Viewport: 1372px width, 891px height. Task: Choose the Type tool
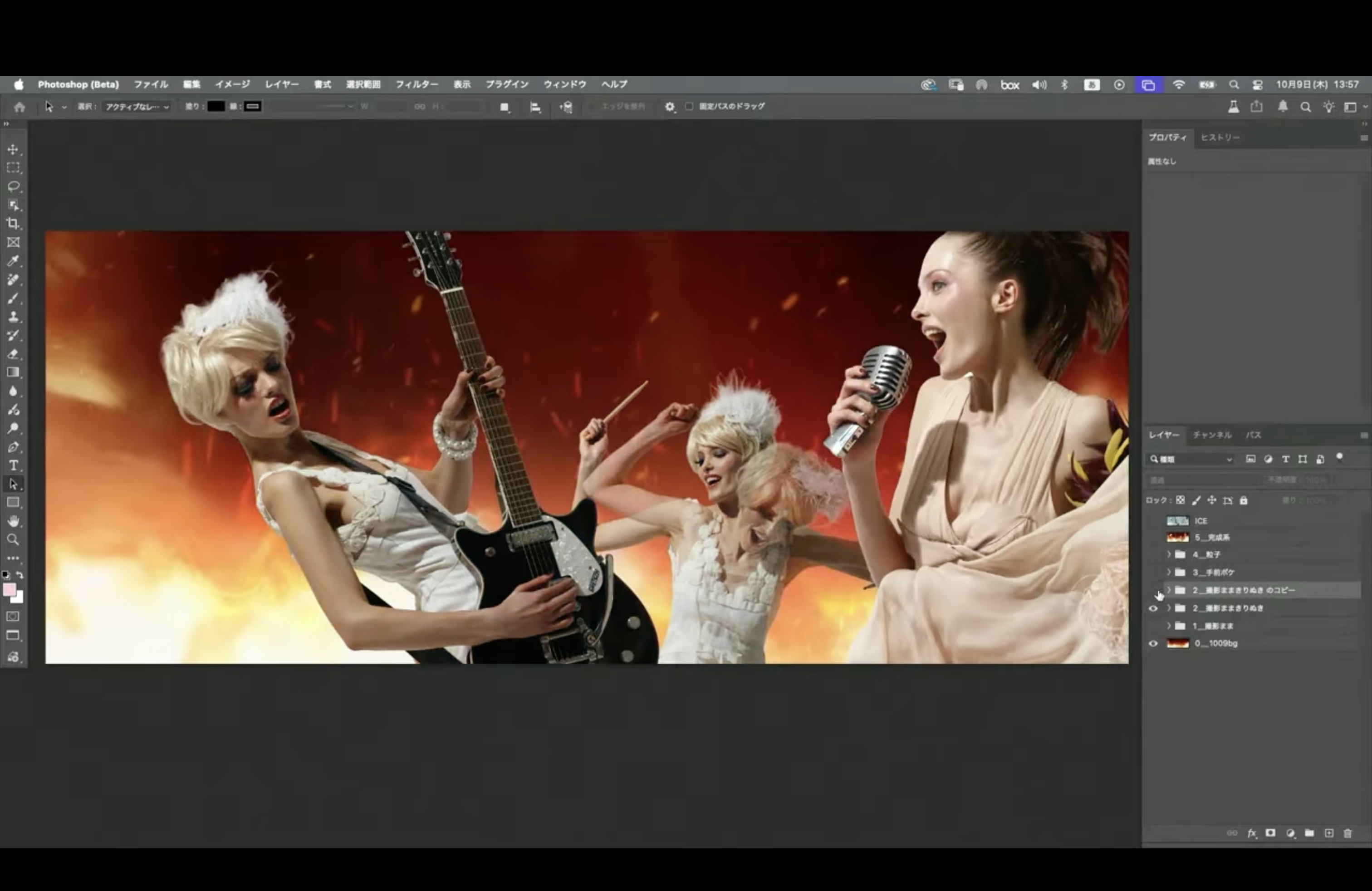click(13, 465)
